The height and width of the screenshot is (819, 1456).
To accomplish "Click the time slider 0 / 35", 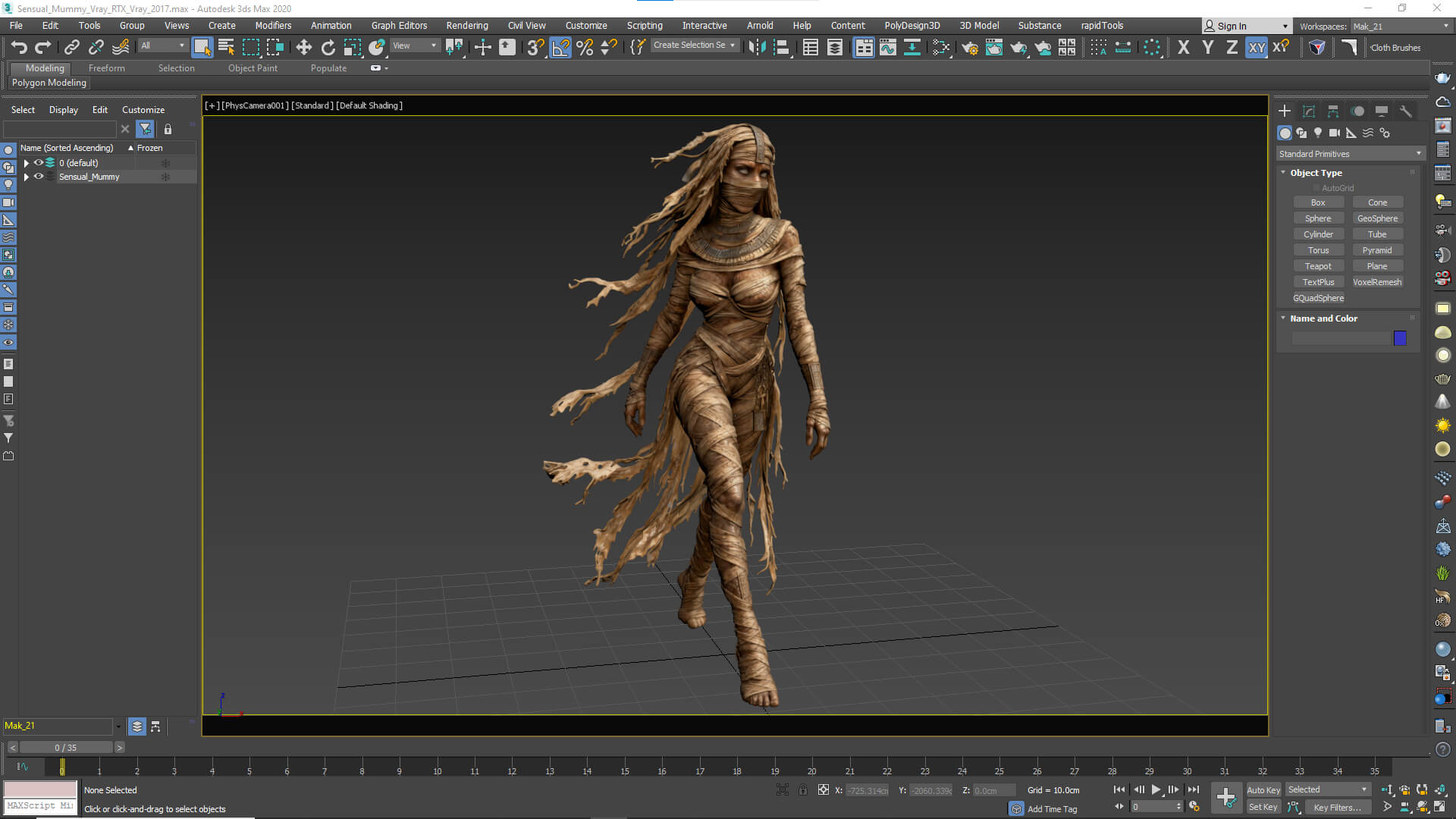I will point(66,748).
